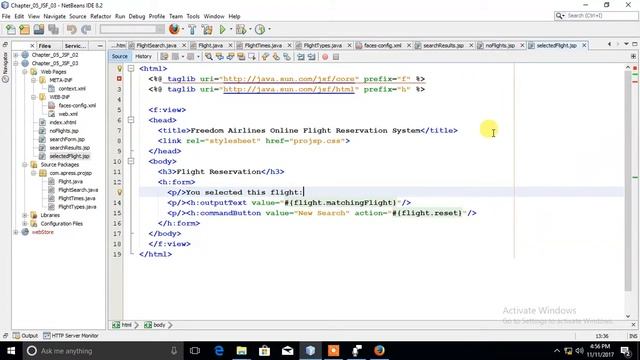Click the Build Project hammer icon
The height and width of the screenshot is (360, 640).
192,29
